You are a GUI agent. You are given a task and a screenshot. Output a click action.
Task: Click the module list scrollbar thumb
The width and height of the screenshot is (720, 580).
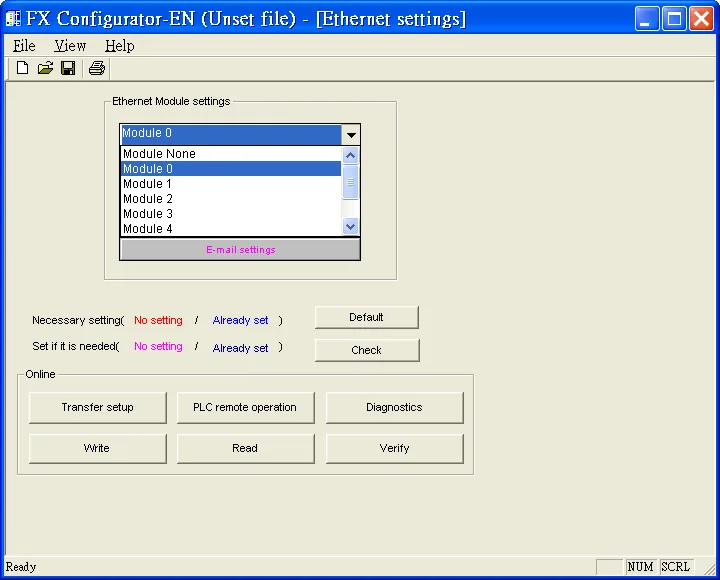[350, 182]
